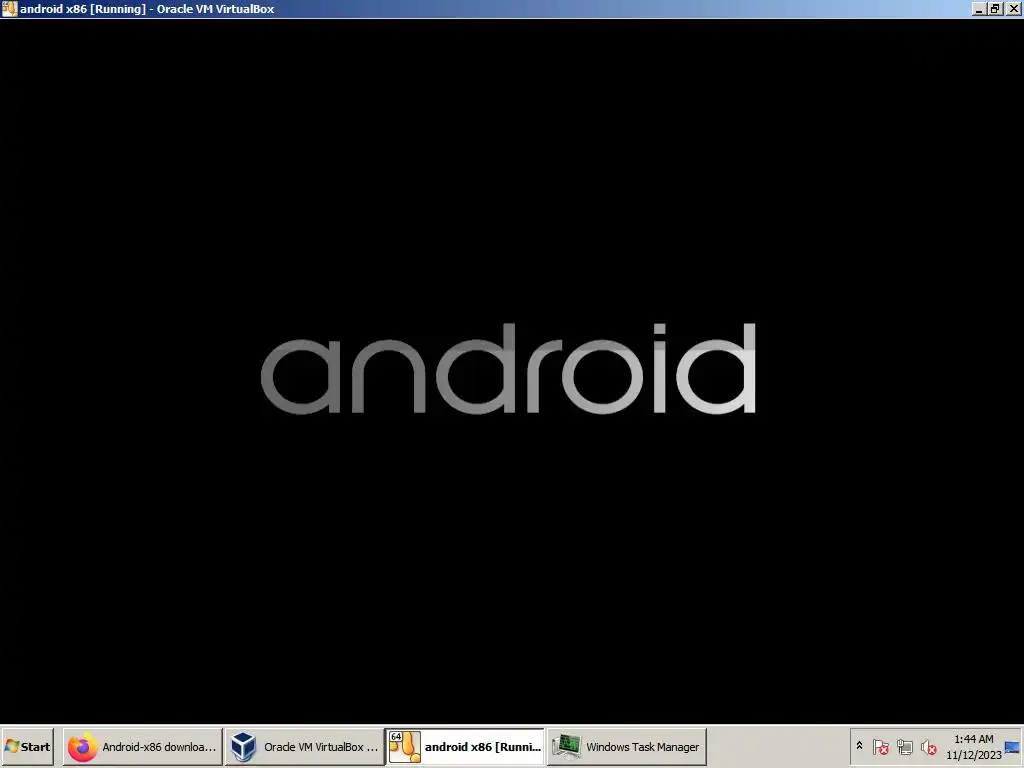Switch to the Firefox Android-x86 download window
The image size is (1024, 768).
(142, 746)
